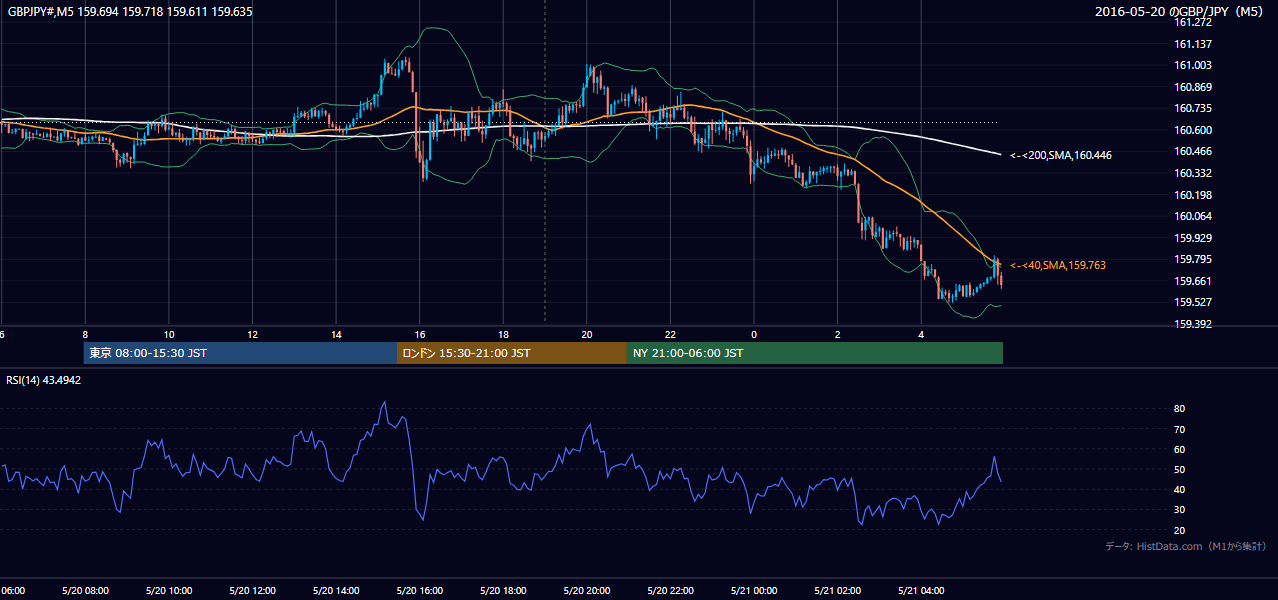The height and width of the screenshot is (600, 1278).
Task: Click price axis value 159.527
Action: (1193, 302)
